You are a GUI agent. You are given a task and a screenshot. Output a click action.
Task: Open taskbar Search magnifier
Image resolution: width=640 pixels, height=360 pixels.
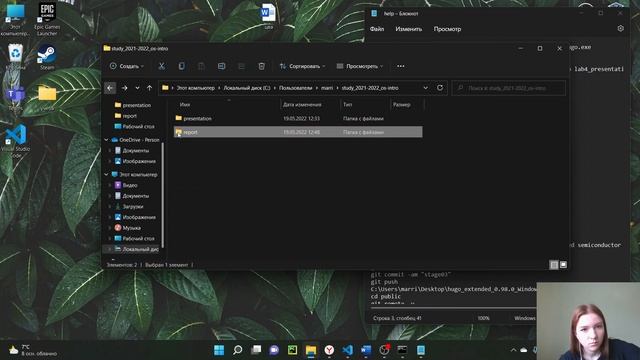(238, 350)
